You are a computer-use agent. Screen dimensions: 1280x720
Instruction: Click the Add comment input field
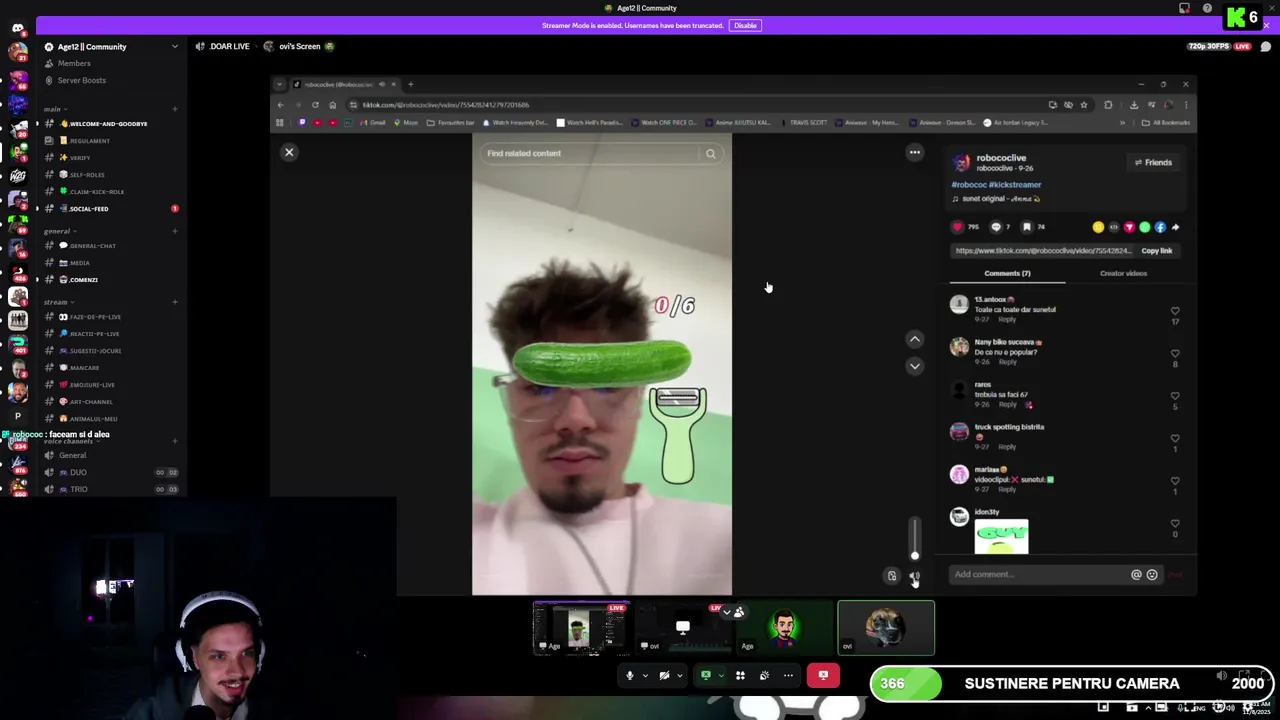[x=1038, y=574]
